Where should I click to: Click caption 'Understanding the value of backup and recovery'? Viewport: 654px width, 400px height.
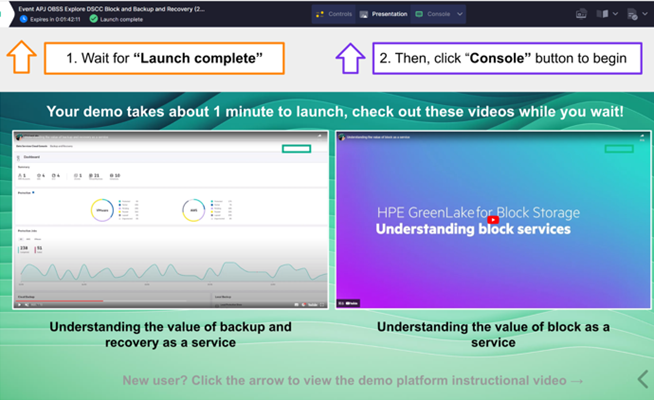pos(171,335)
